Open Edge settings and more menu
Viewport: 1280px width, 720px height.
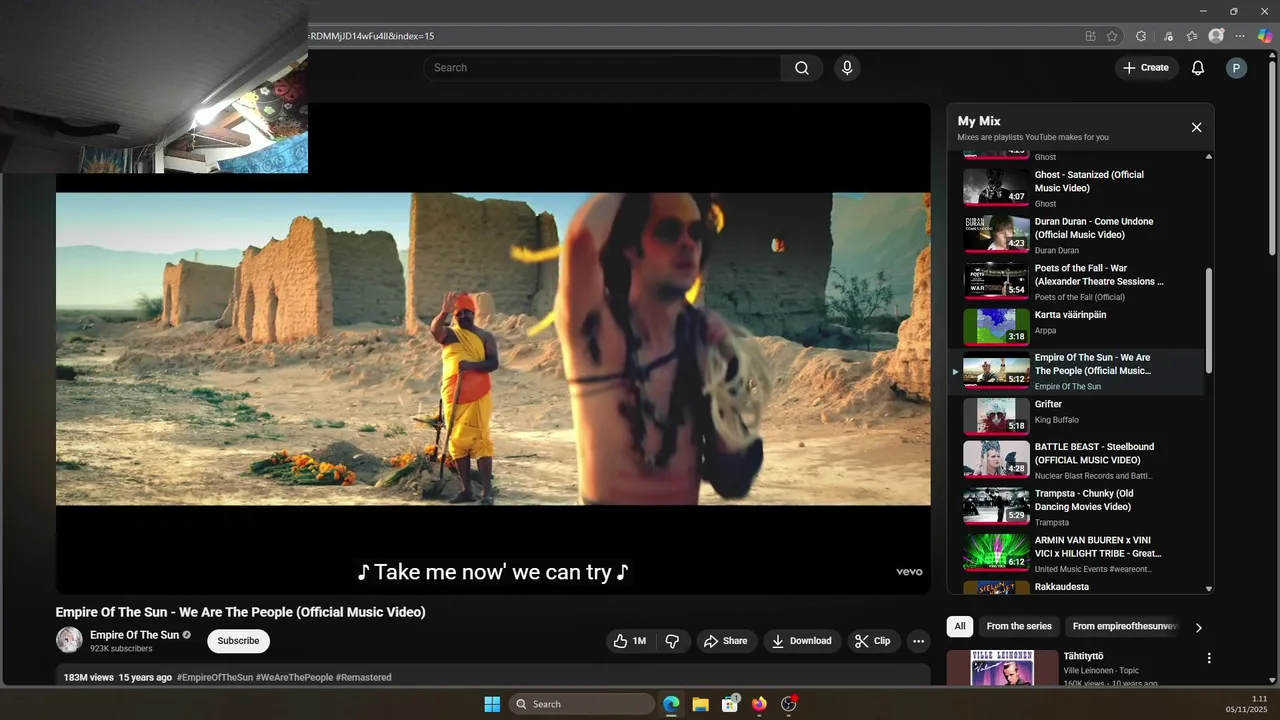pyautogui.click(x=1240, y=36)
